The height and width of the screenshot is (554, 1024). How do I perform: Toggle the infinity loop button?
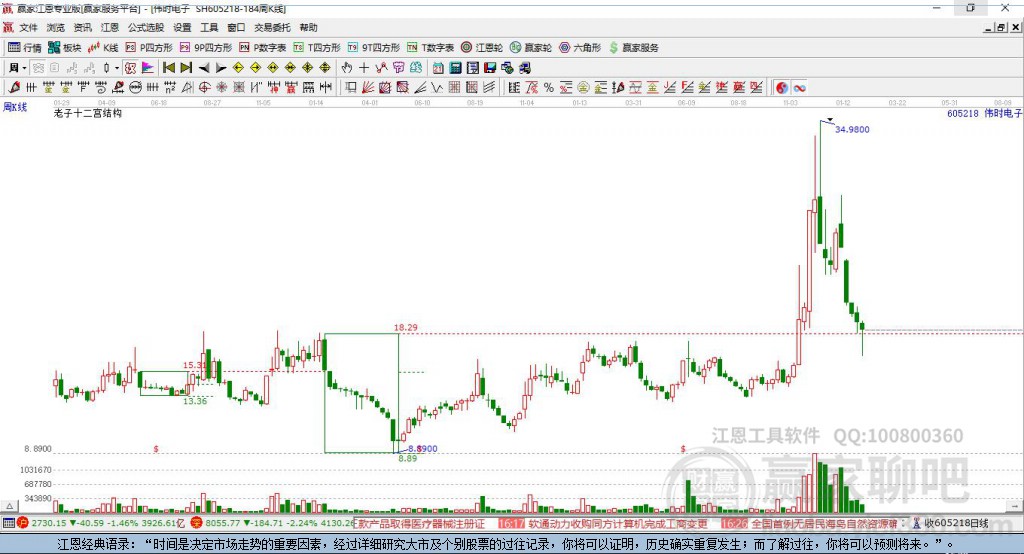point(799,88)
